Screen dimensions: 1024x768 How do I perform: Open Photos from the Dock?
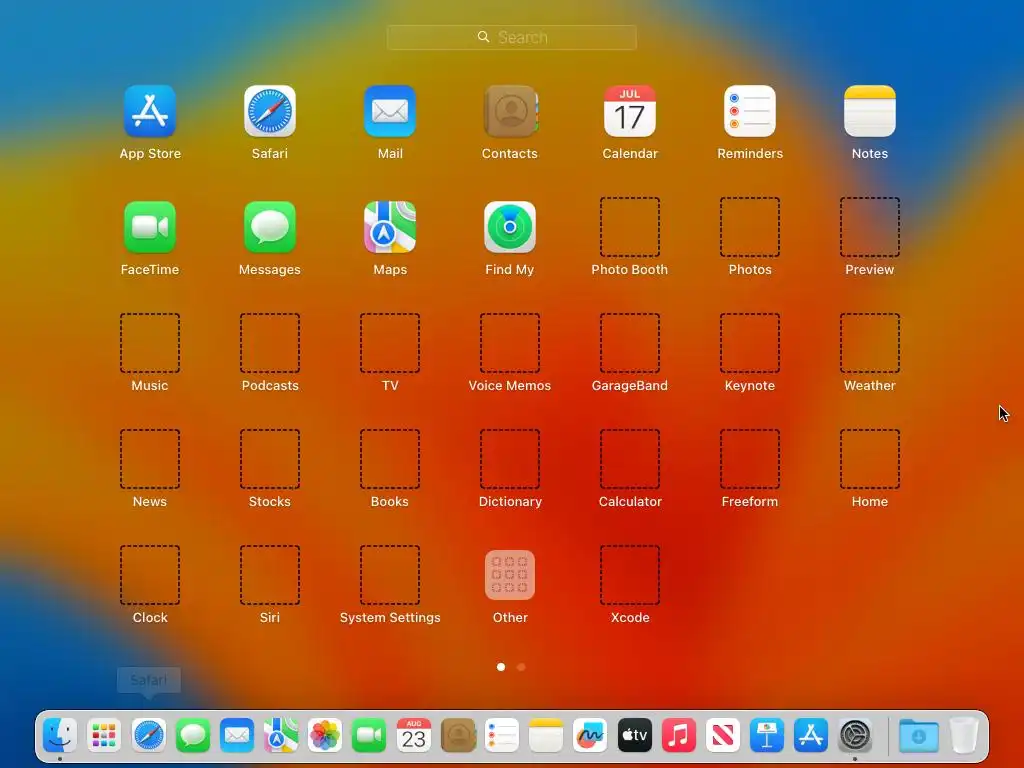point(325,735)
